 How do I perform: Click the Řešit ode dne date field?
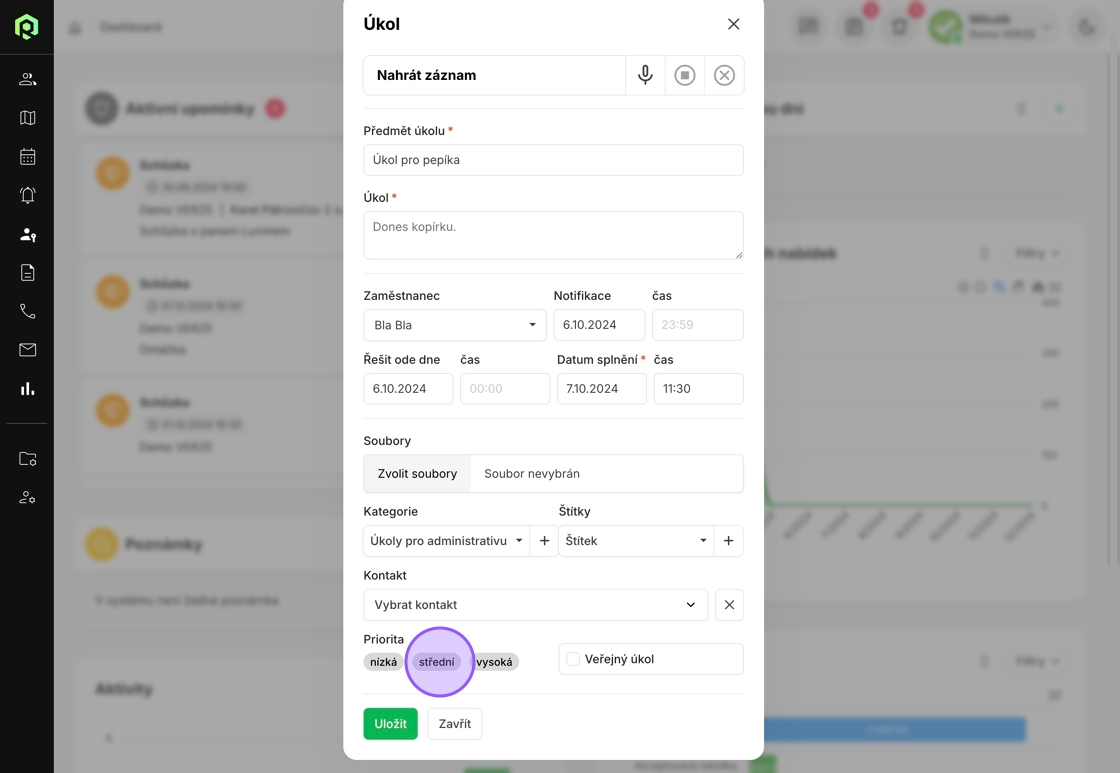pos(409,389)
